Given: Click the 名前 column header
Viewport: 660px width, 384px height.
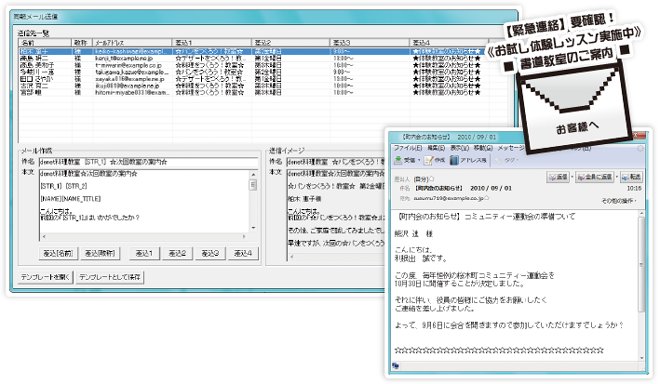Looking at the screenshot, I should pyautogui.click(x=45, y=43).
